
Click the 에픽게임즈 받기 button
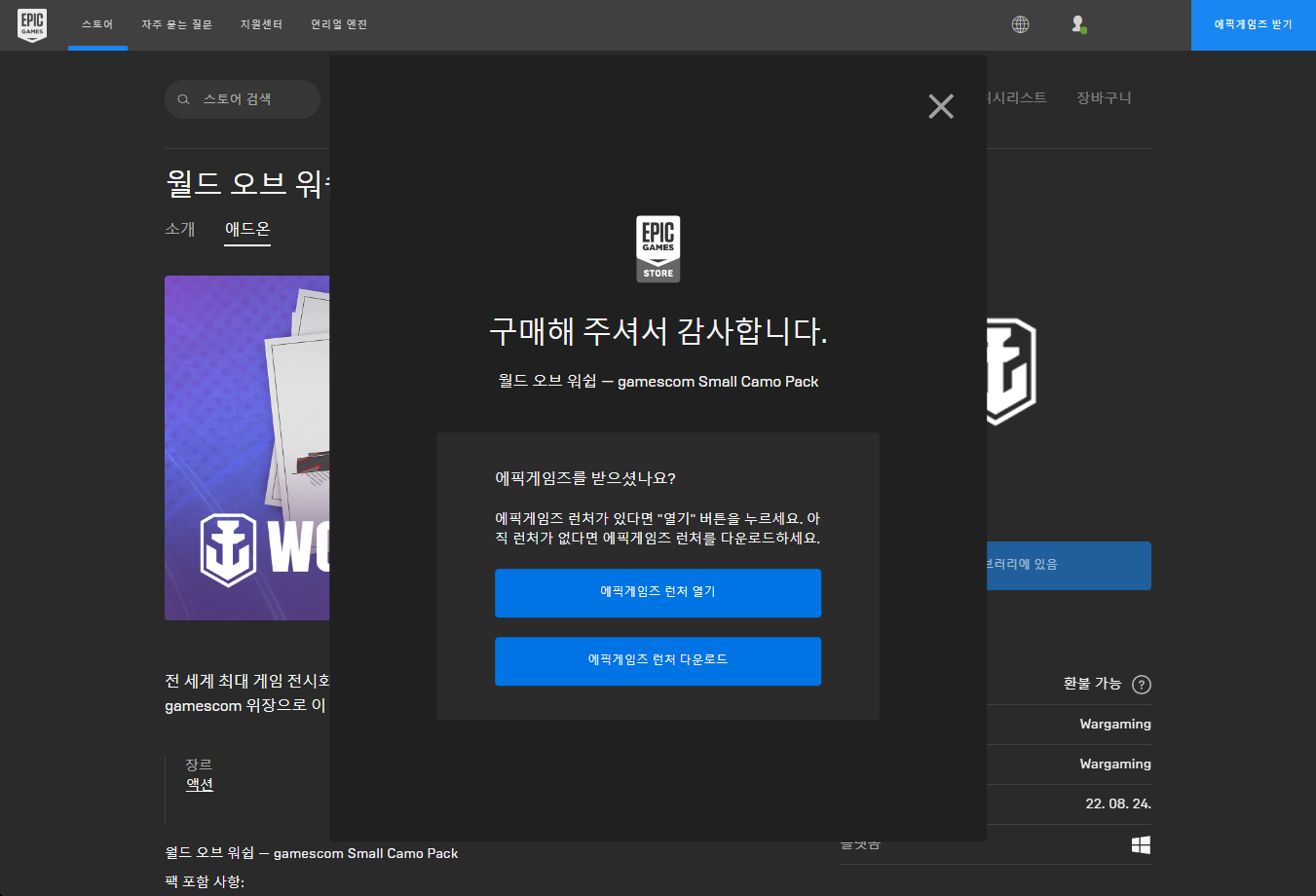click(1254, 24)
